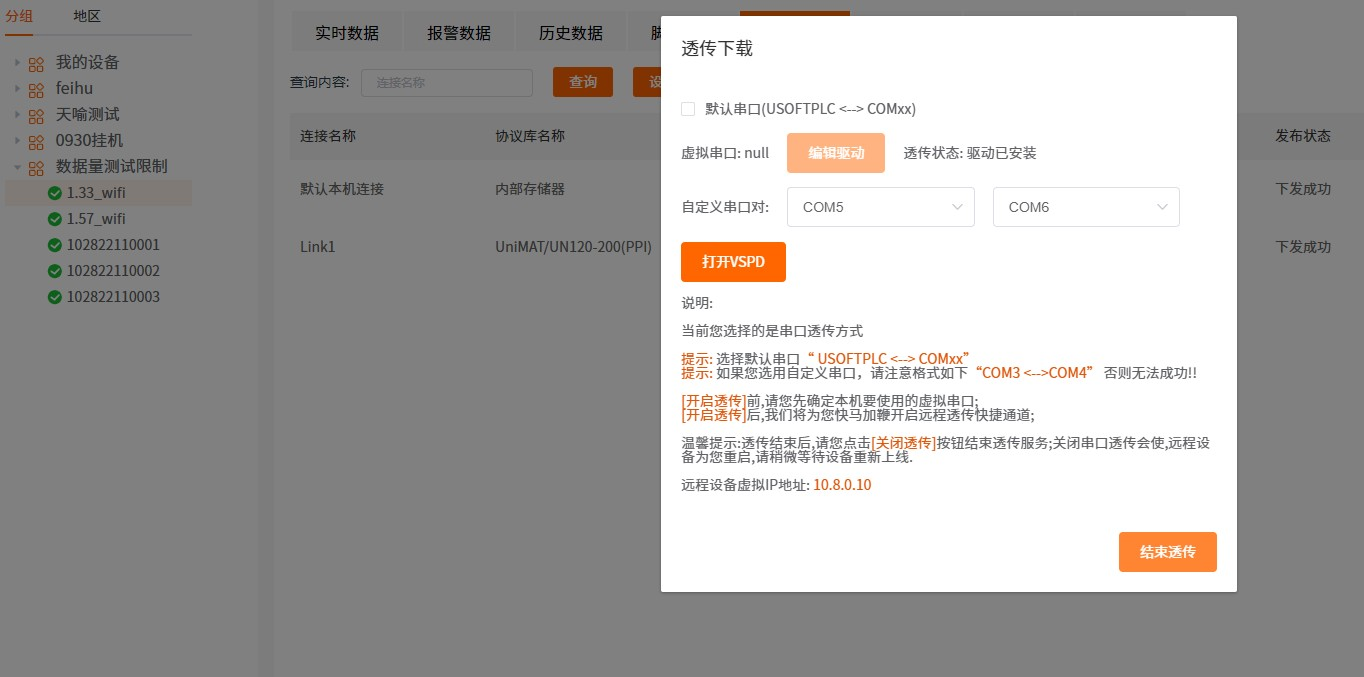Click group icon next to 天喻测试
This screenshot has height=677, width=1364.
[36, 115]
